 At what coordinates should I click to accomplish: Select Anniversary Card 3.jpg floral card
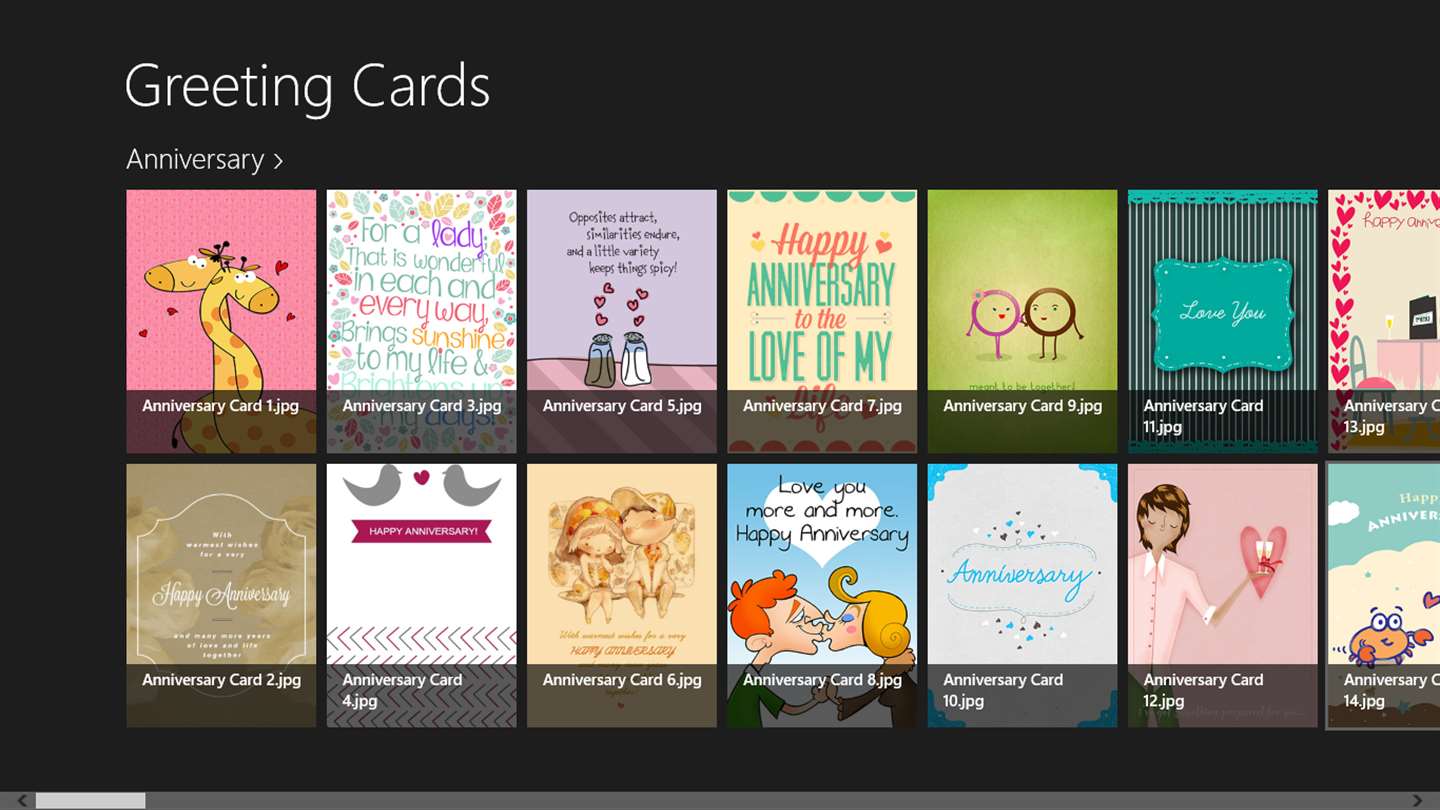[421, 321]
